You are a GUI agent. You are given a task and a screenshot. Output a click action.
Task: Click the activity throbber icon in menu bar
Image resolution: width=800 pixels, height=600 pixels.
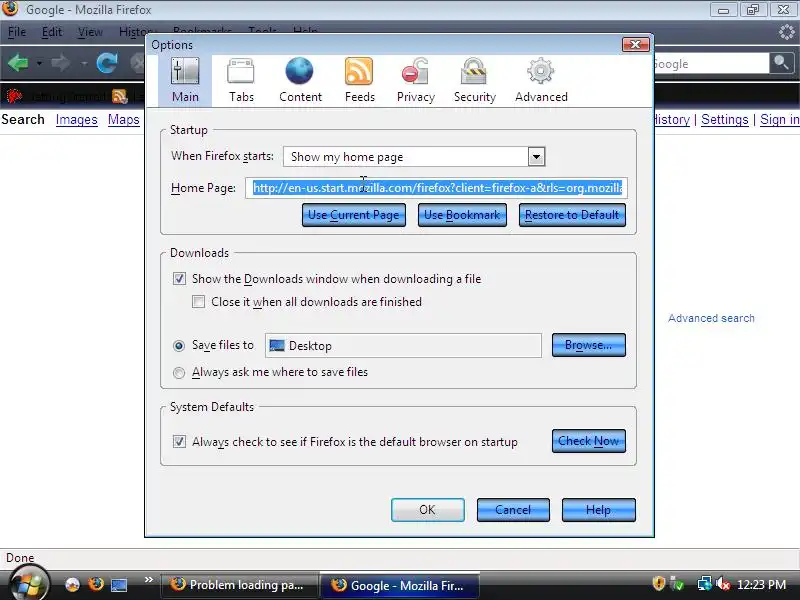click(x=786, y=32)
